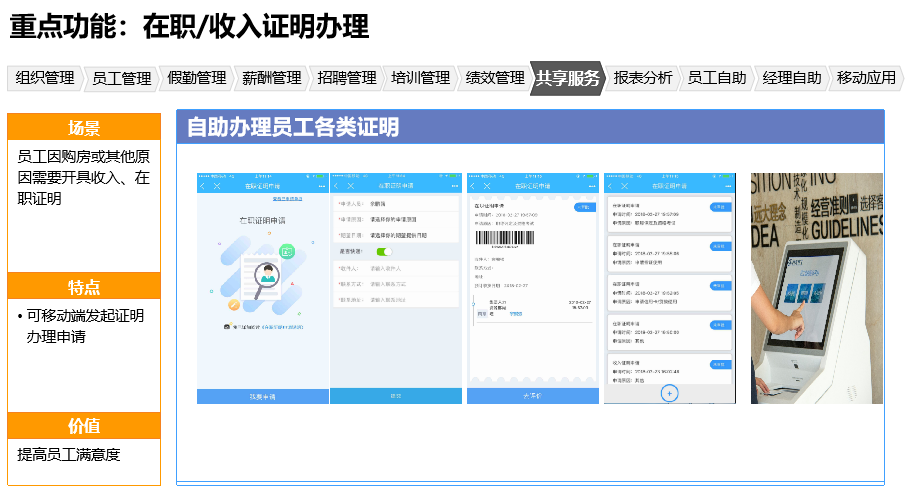Select the 组织管理 tab
This screenshot has height=486, width=905.
tap(45, 78)
